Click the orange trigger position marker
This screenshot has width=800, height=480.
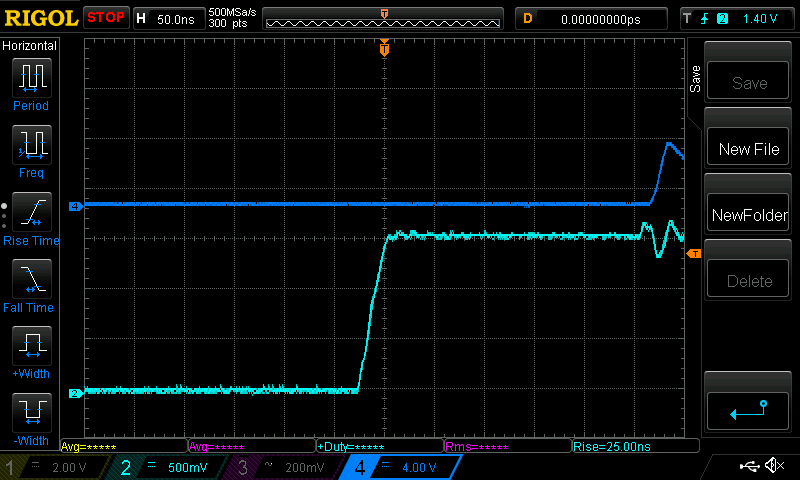[384, 48]
